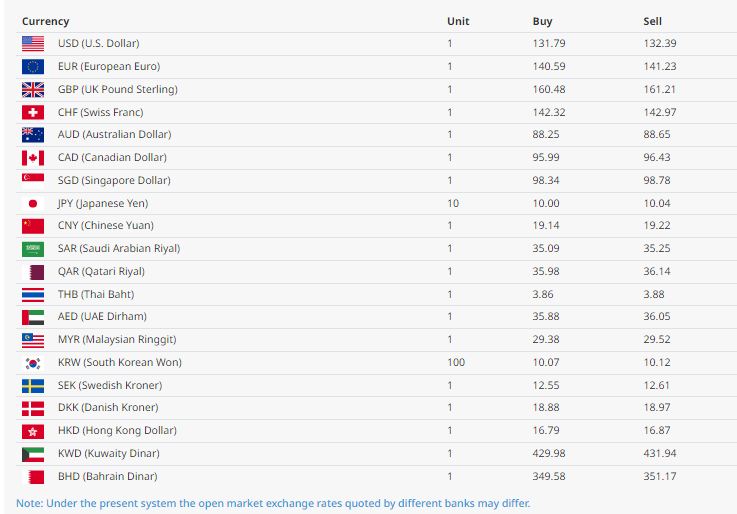Click the European Euro flag icon
The width and height of the screenshot is (737, 514).
click(x=33, y=66)
